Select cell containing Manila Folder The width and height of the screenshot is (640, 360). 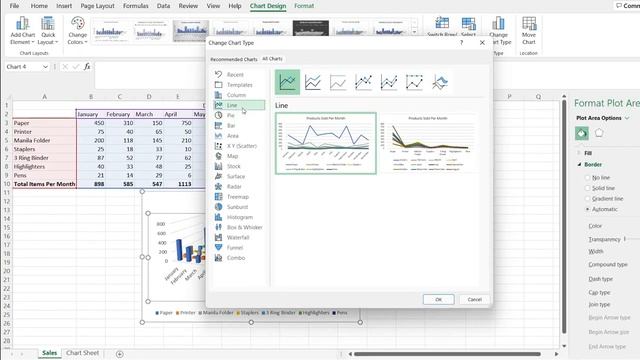(44, 140)
